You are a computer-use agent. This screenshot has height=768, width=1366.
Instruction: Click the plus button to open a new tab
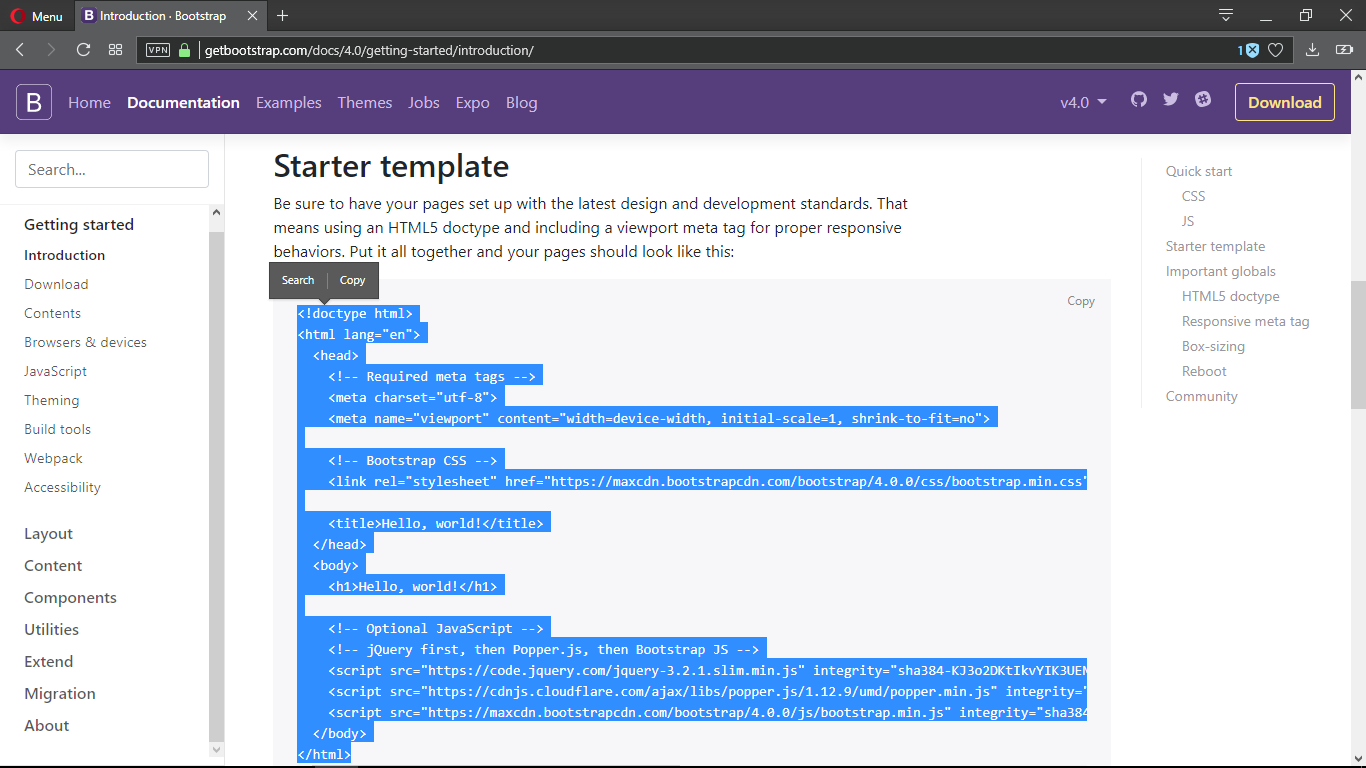click(281, 16)
